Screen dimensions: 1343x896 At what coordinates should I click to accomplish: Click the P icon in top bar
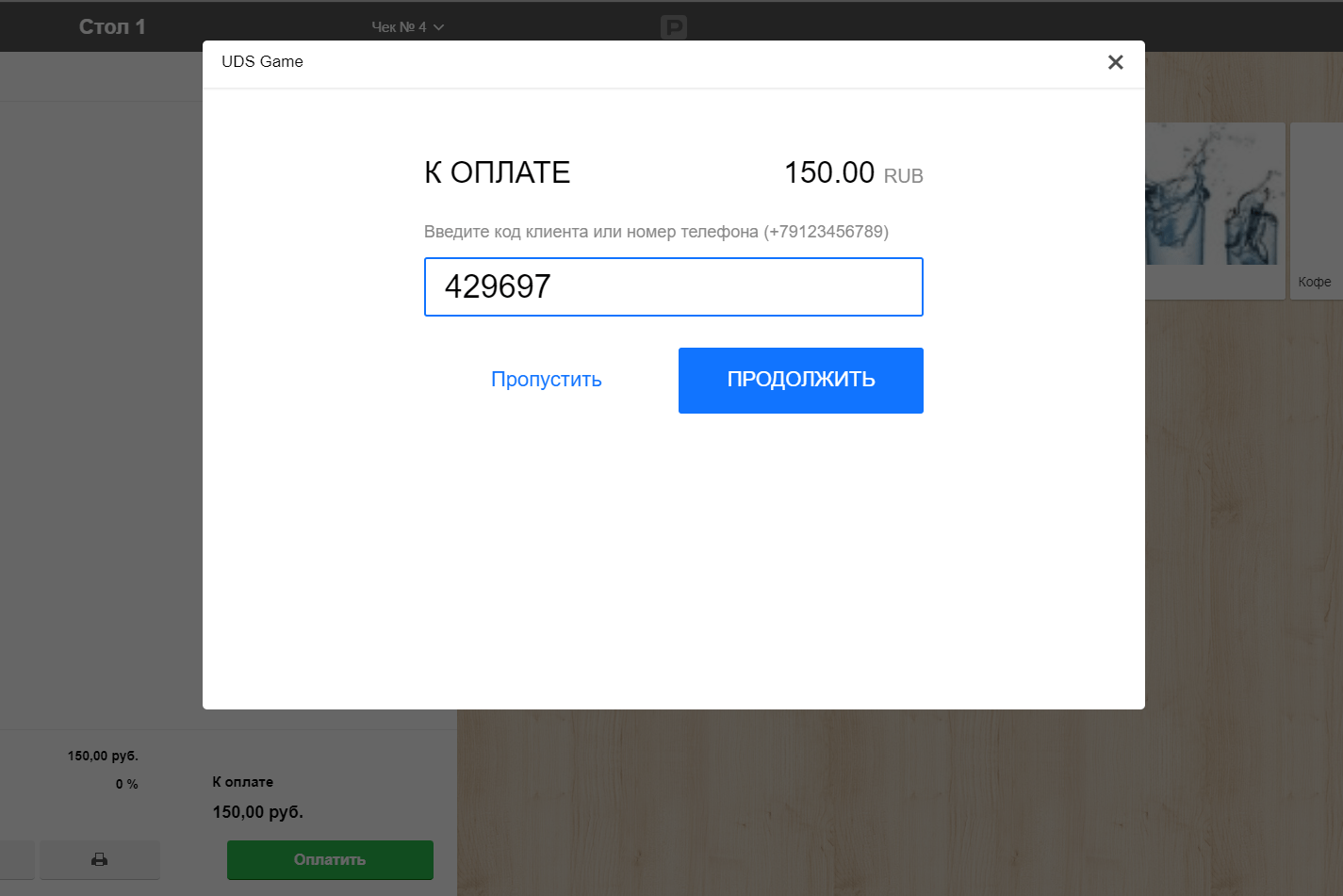coord(674,27)
